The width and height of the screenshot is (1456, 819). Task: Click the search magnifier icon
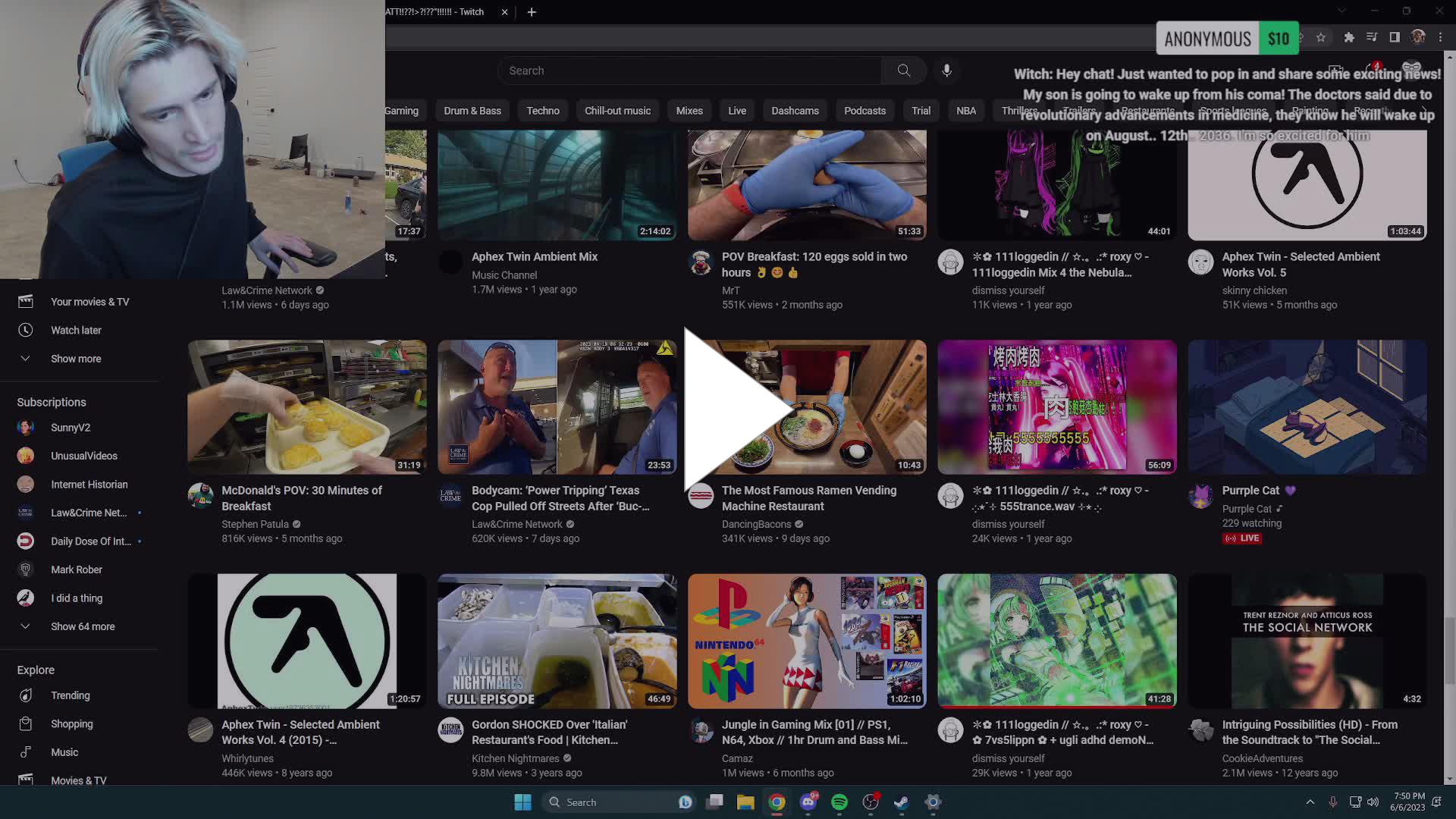903,70
